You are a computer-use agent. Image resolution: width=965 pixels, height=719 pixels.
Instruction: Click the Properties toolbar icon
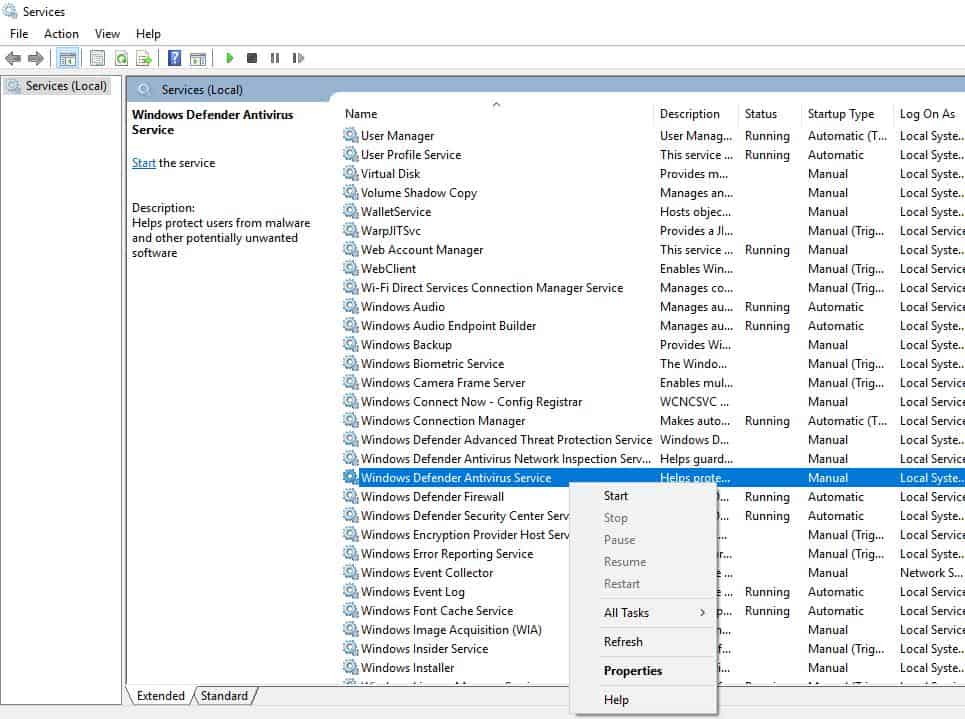tap(97, 58)
